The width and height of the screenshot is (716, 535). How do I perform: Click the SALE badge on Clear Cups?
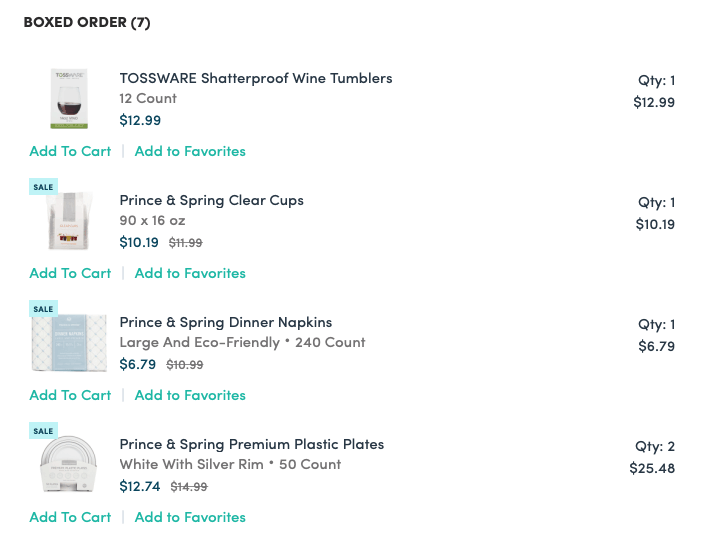pyautogui.click(x=43, y=187)
